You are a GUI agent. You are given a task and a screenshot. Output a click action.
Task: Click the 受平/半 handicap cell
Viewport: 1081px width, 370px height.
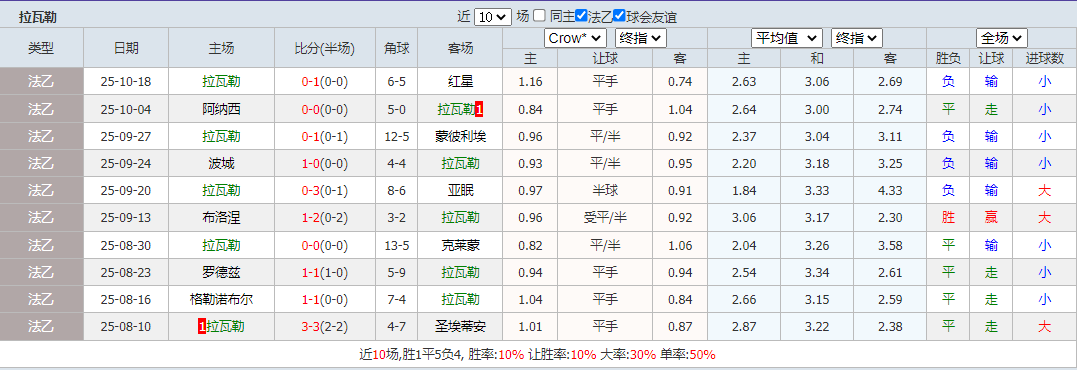tap(605, 218)
